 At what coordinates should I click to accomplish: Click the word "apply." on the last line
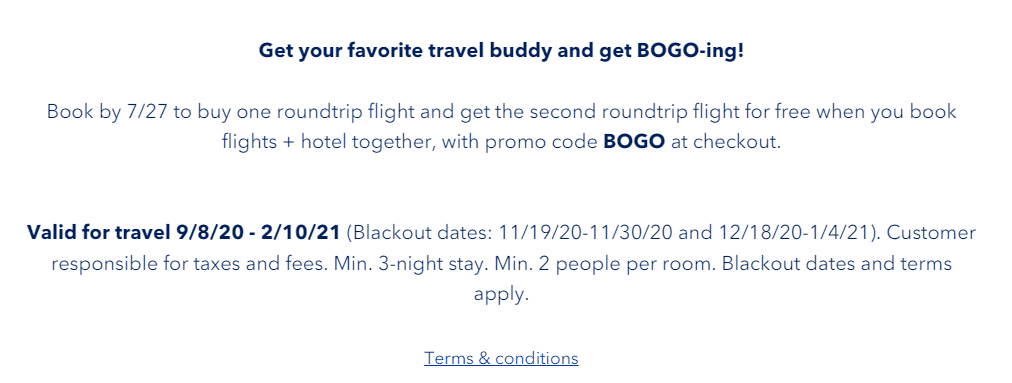[x=501, y=295]
